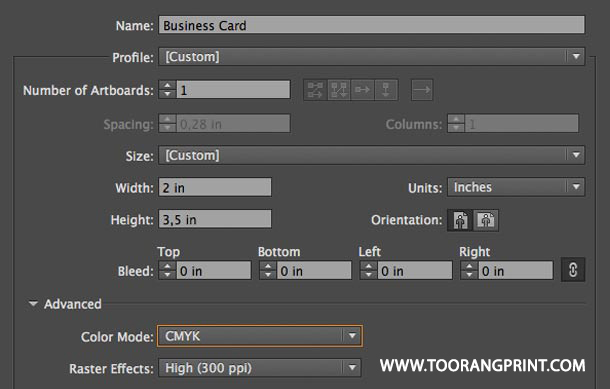Select grid by row artboard layout icon

click(315, 90)
